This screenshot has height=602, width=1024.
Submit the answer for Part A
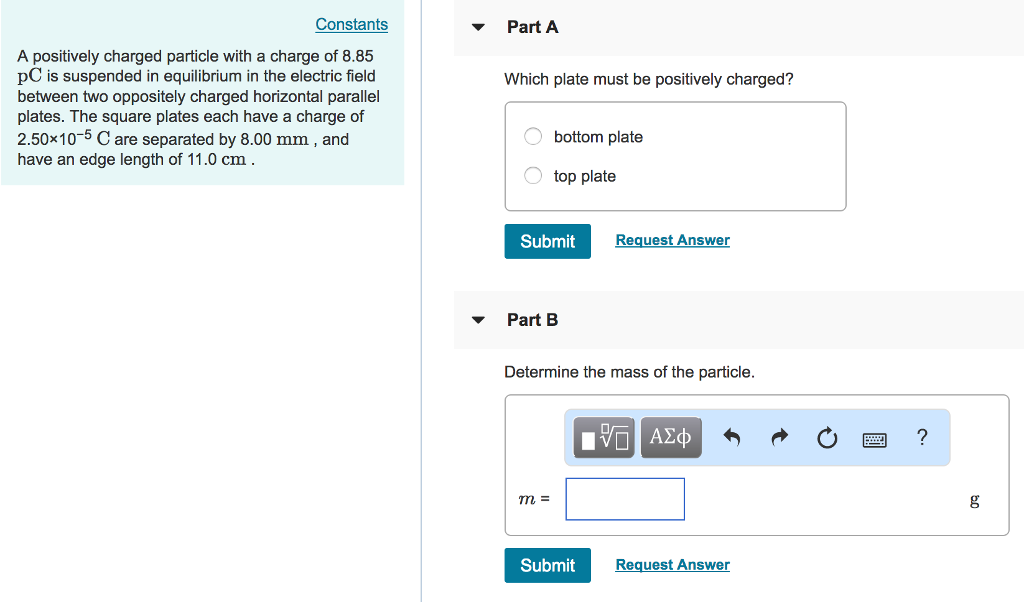pos(547,241)
